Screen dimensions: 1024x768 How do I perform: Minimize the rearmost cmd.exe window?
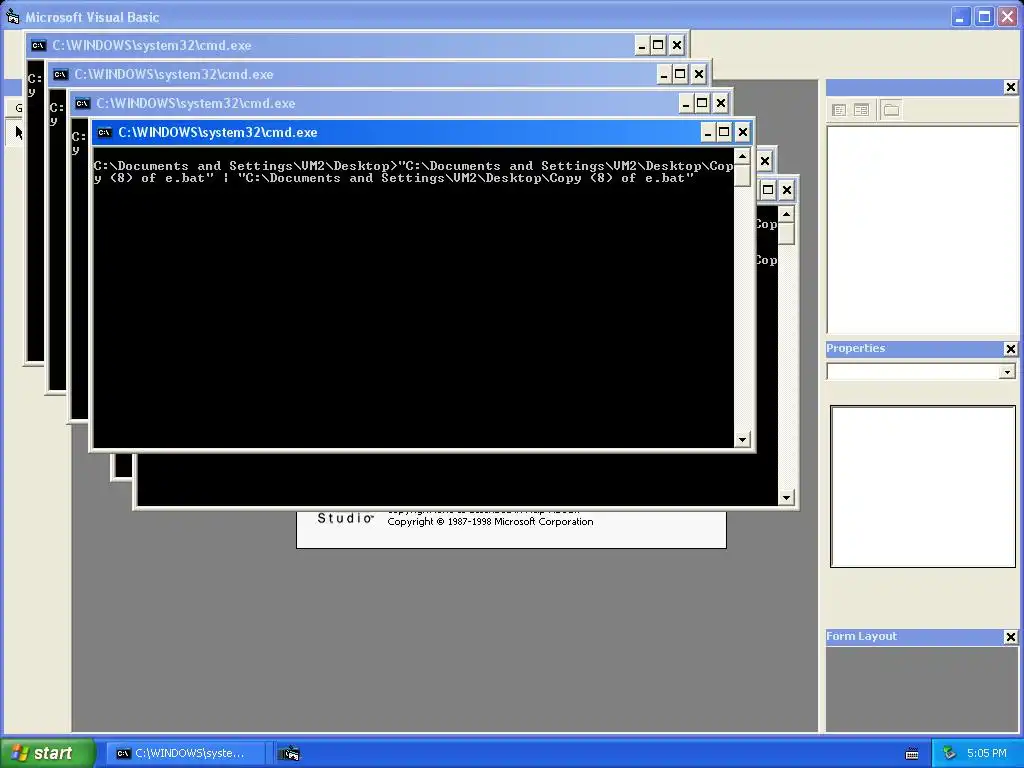tap(642, 45)
